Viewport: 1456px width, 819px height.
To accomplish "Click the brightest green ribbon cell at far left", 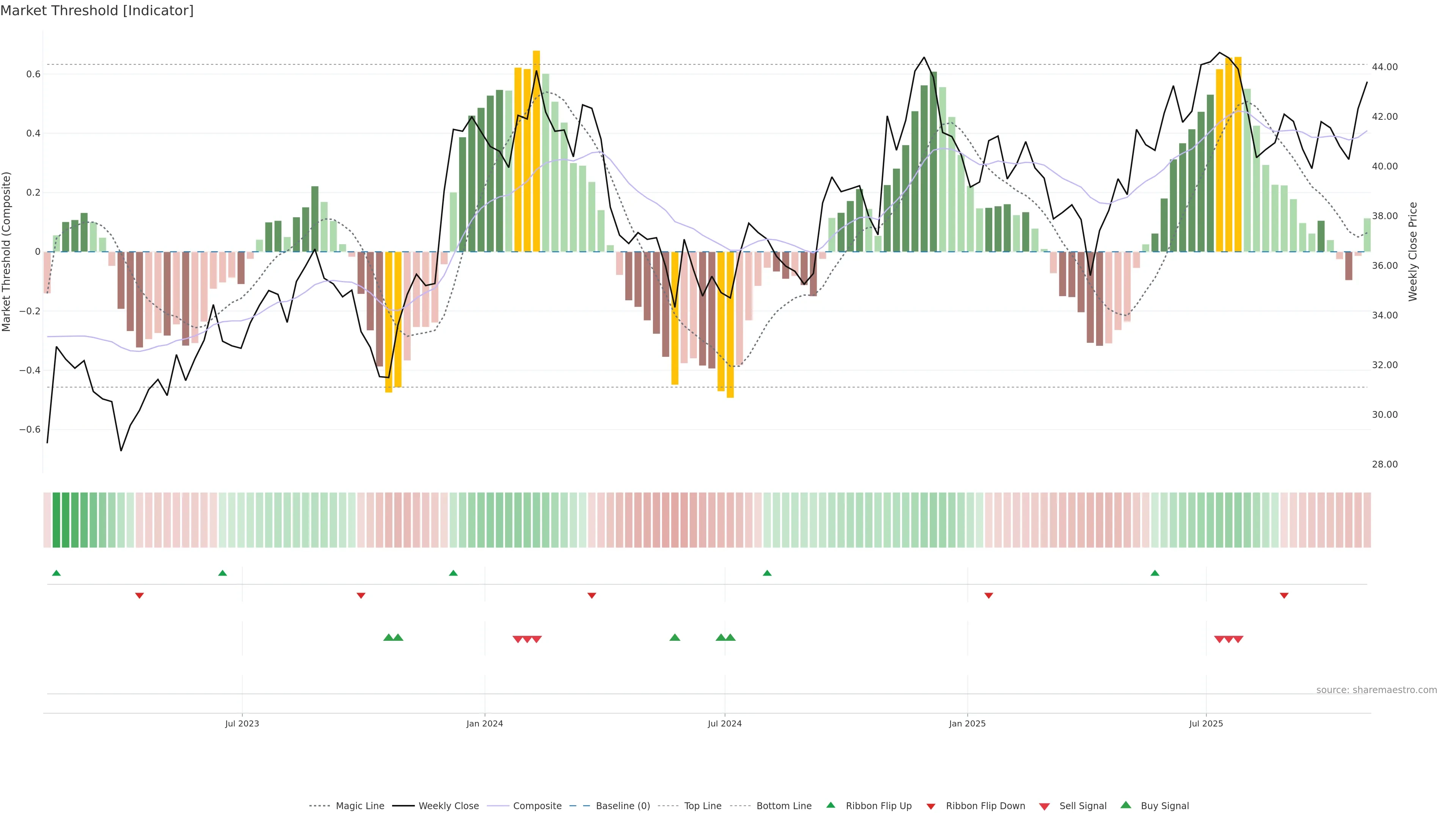I will point(56,520).
